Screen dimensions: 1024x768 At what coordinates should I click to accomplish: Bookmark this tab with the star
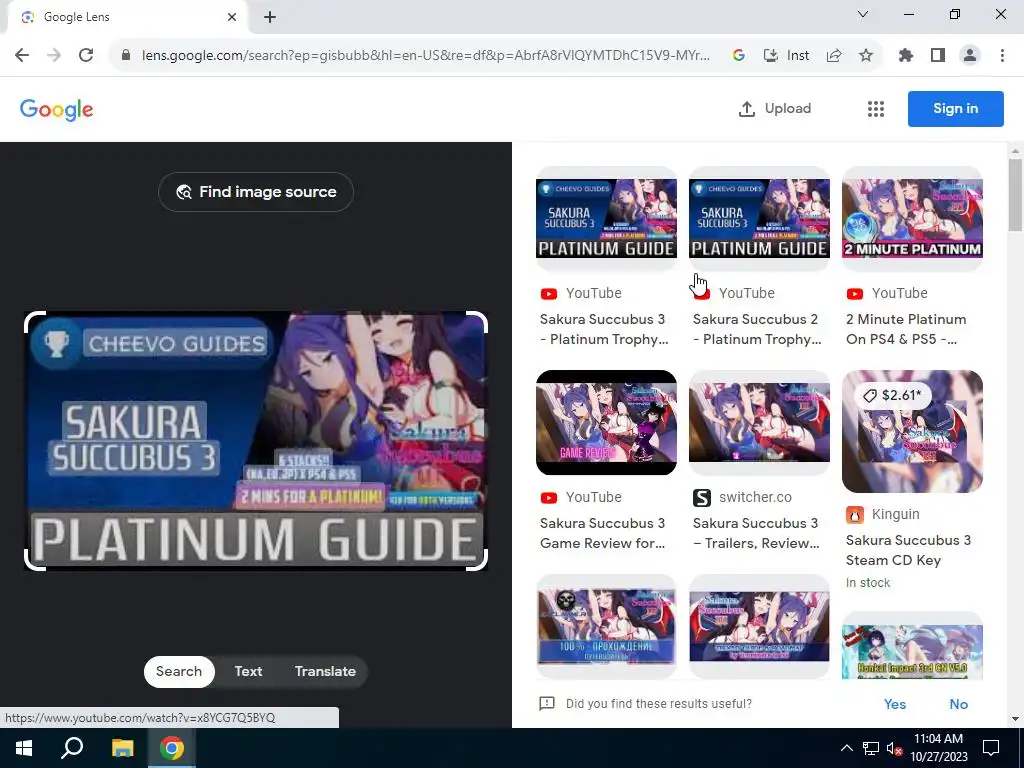click(x=865, y=56)
